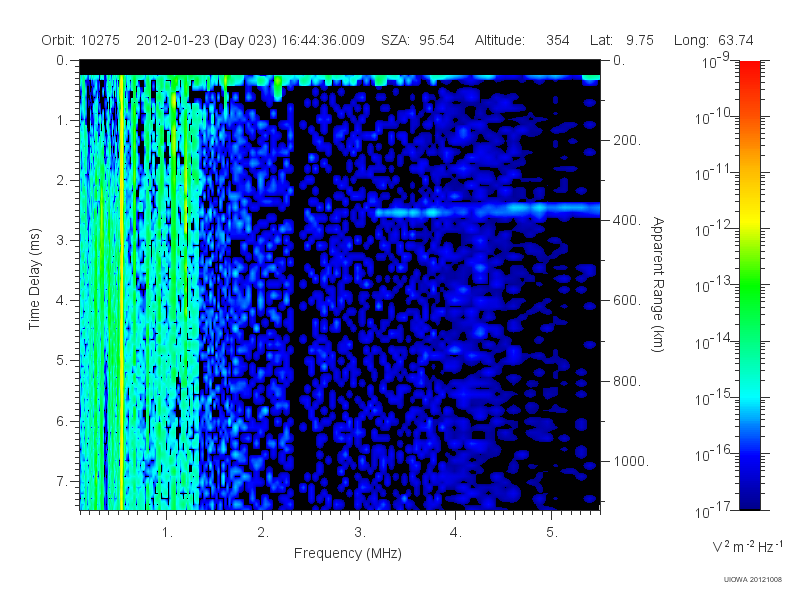The height and width of the screenshot is (600, 800).
Task: Click the V² m⁻² Hz⁻¹ units label
Action: point(747,546)
